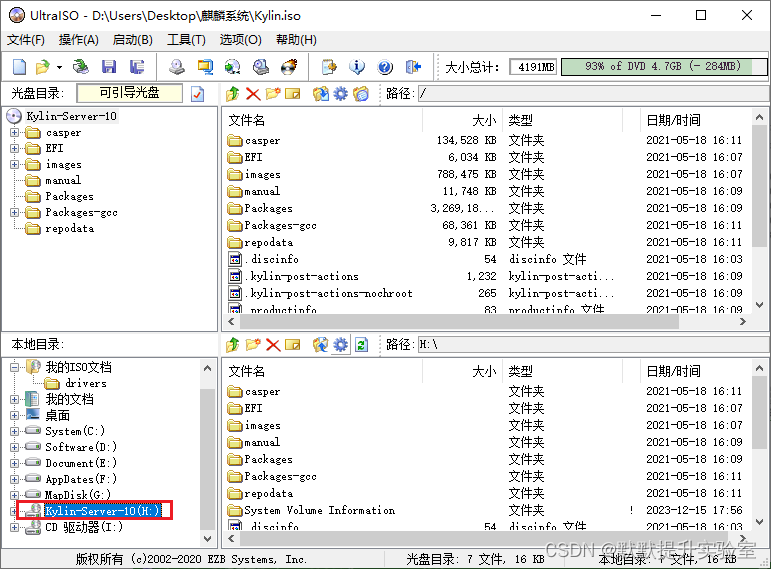Click red Delete X in disc pane

pos(253,93)
